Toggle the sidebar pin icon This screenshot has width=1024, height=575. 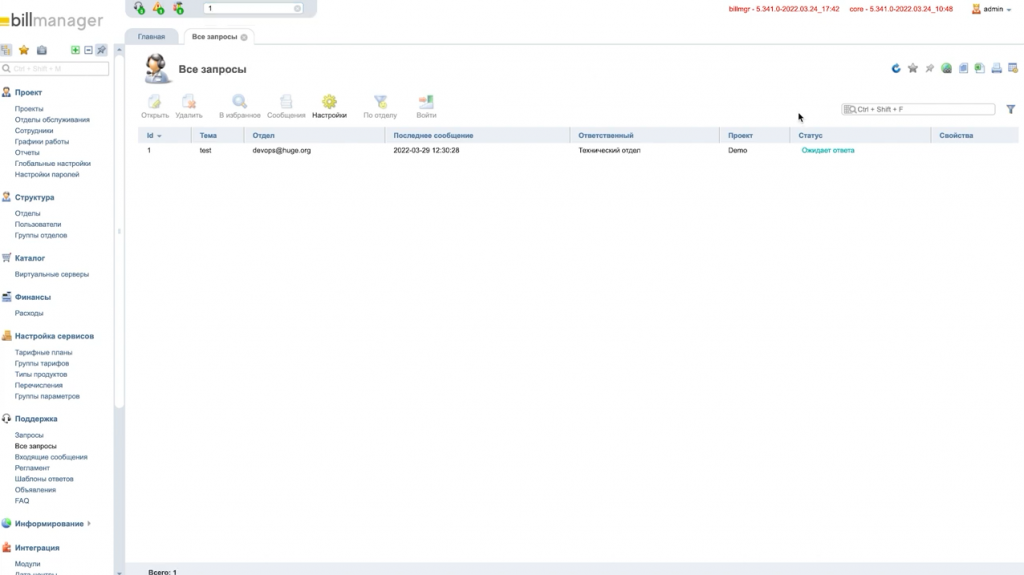coord(101,50)
